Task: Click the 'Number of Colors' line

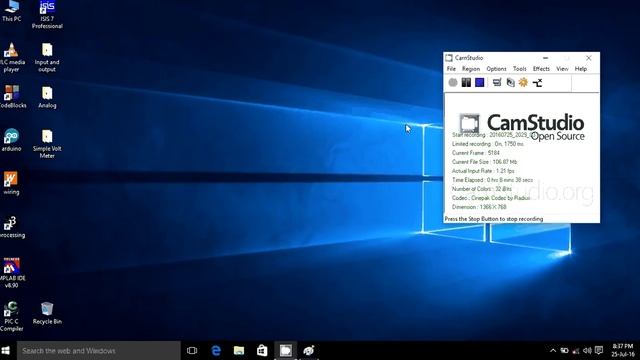Action: [482, 189]
